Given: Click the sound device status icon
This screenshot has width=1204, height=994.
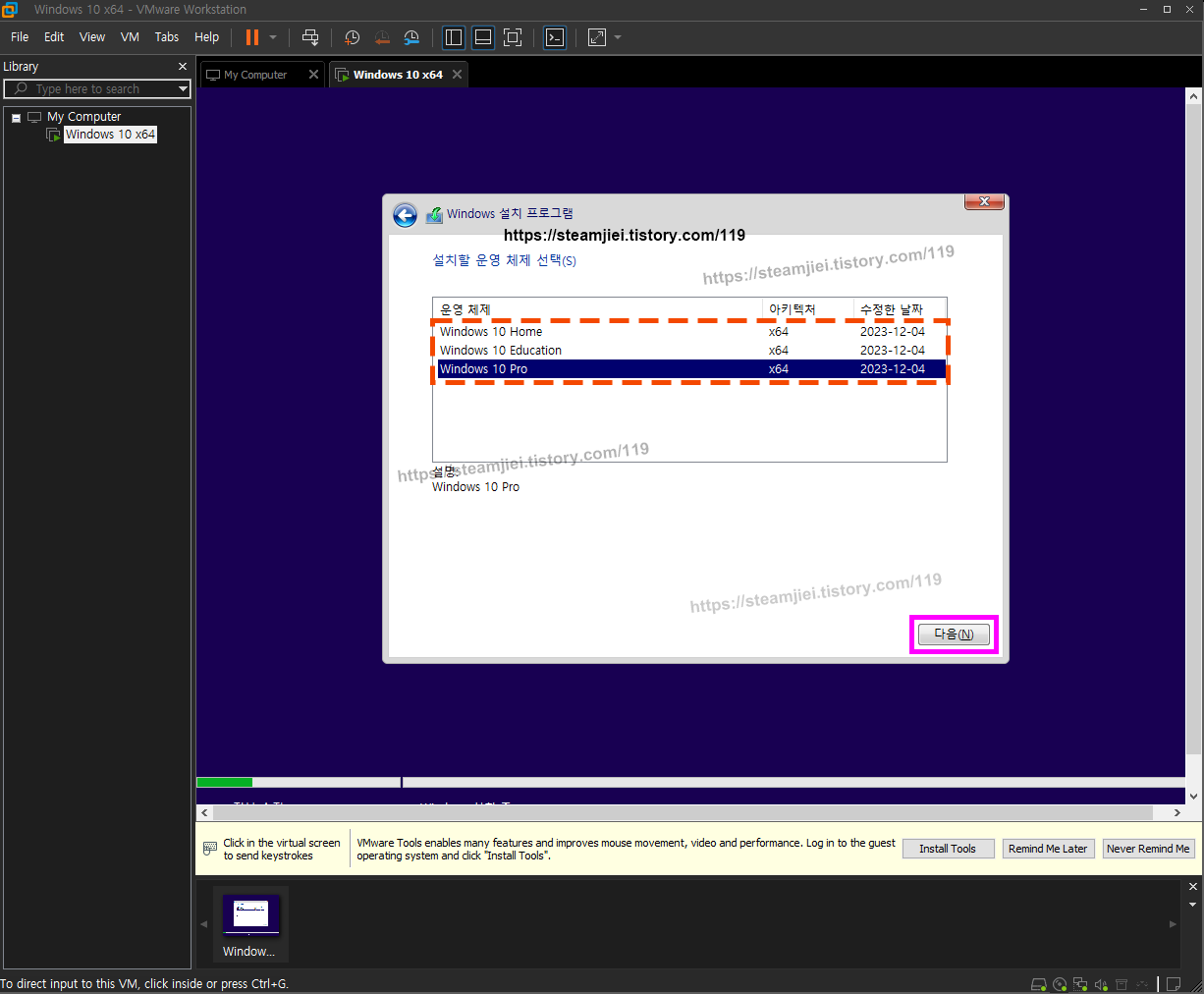Looking at the screenshot, I should (1101, 983).
